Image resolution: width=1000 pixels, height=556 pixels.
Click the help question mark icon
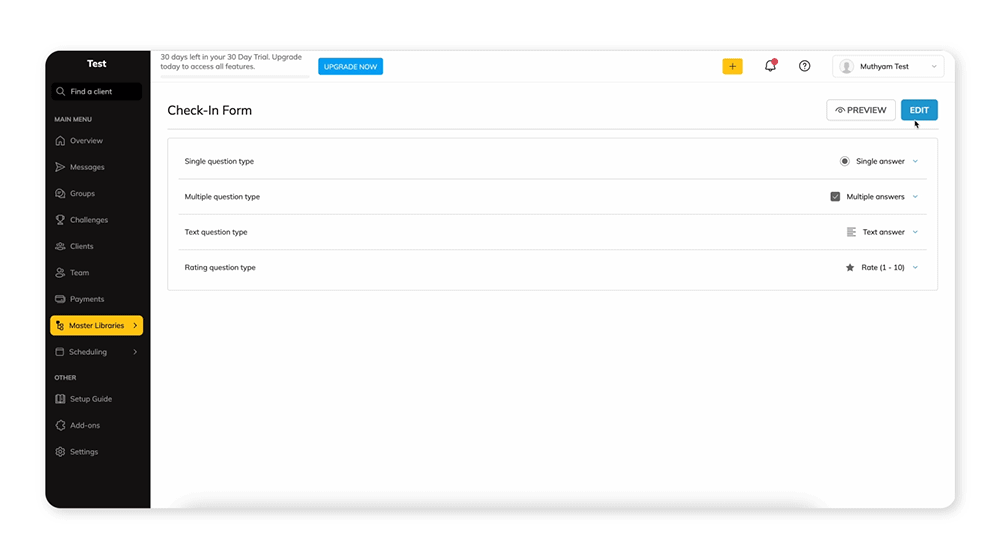804,66
